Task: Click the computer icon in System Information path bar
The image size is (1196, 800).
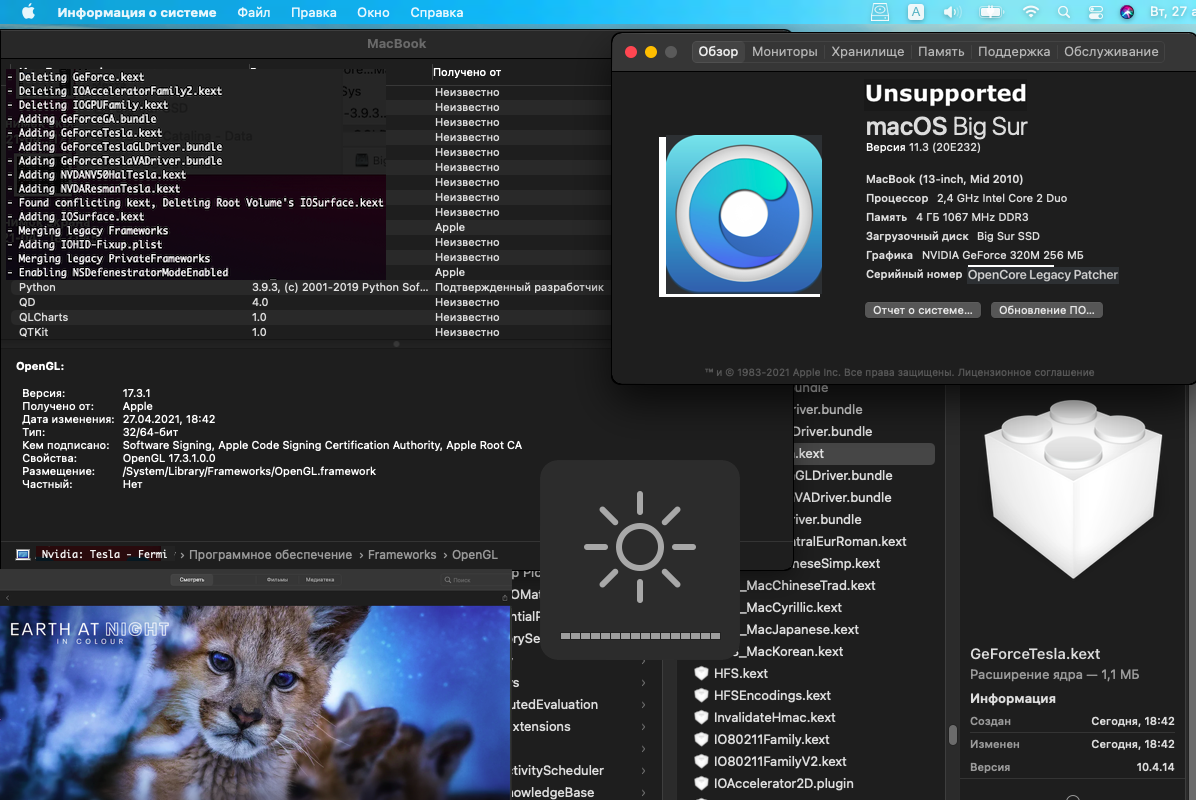Action: pyautogui.click(x=23, y=554)
